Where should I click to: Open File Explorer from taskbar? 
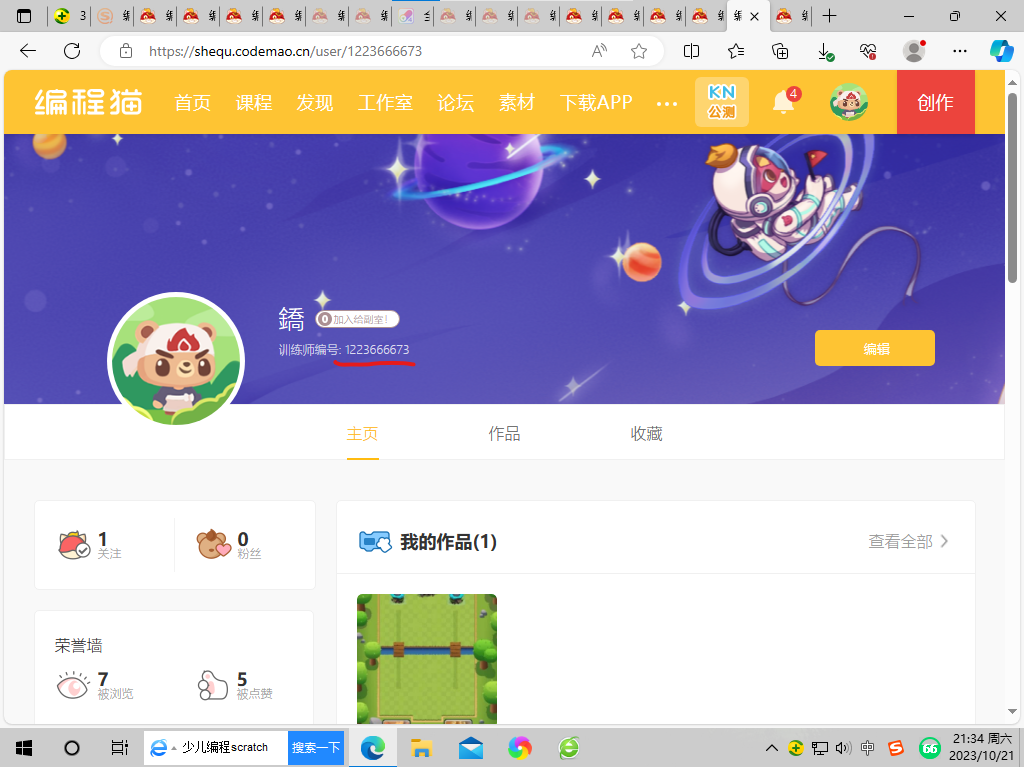[421, 748]
